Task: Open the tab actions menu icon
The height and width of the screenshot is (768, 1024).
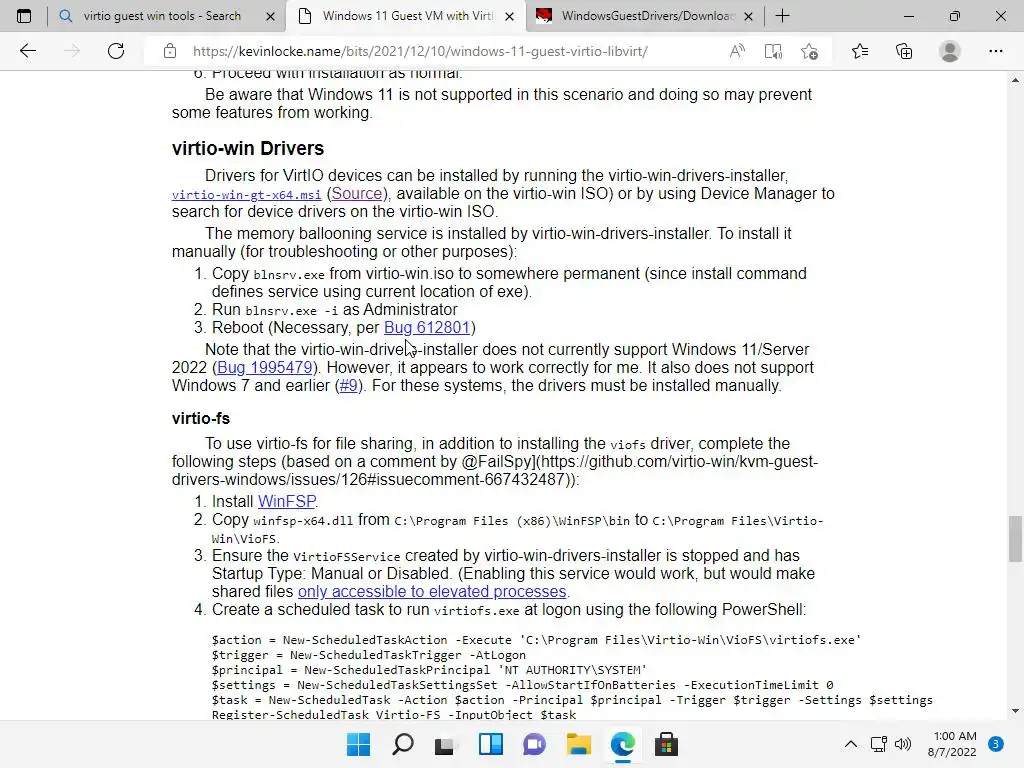Action: [x=24, y=16]
